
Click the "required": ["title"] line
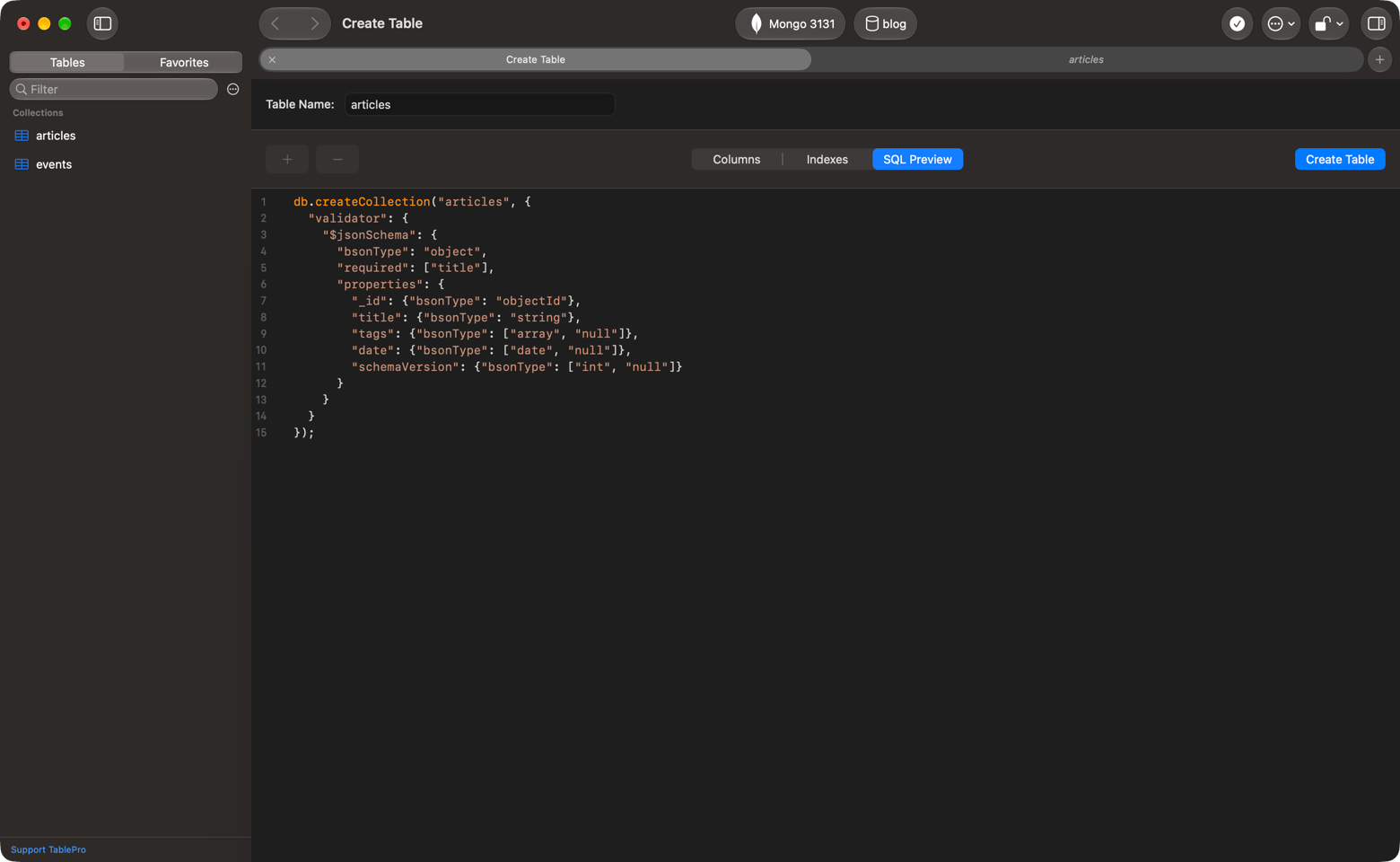click(416, 268)
